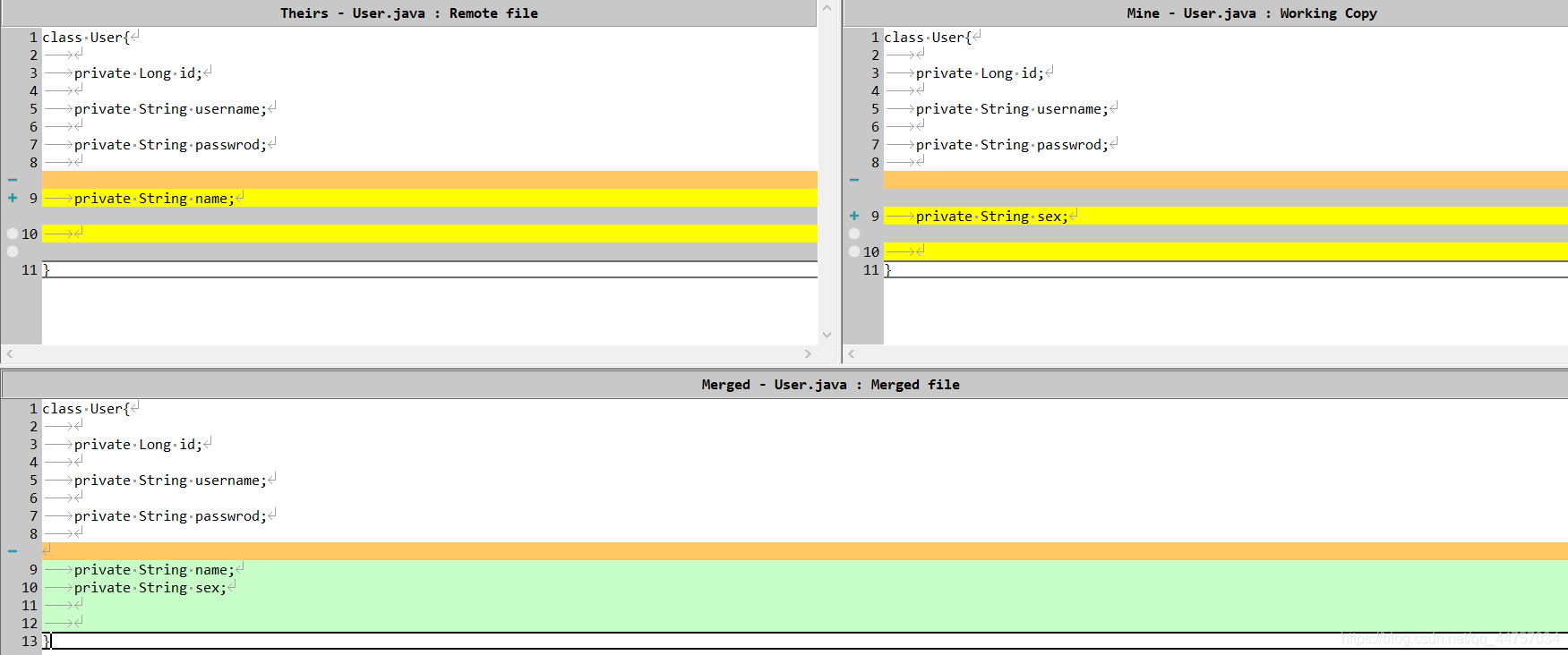Click Theirs pane horizontal scrollbar right arrow
Image resolution: width=1568 pixels, height=655 pixels.
click(808, 354)
